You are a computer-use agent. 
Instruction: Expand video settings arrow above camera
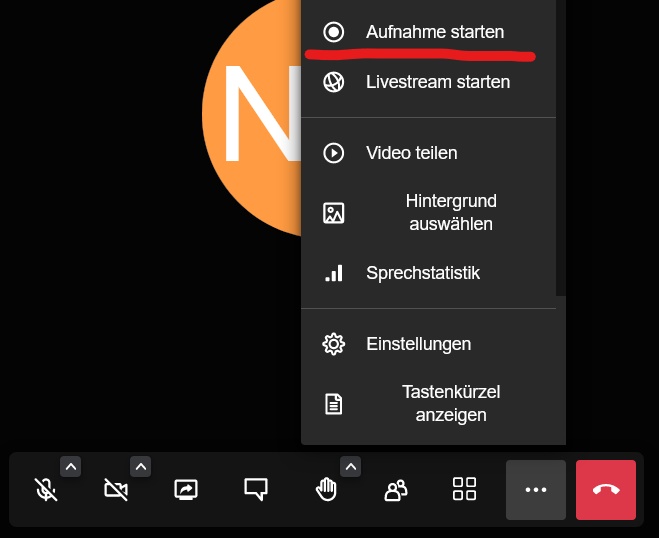[141, 466]
